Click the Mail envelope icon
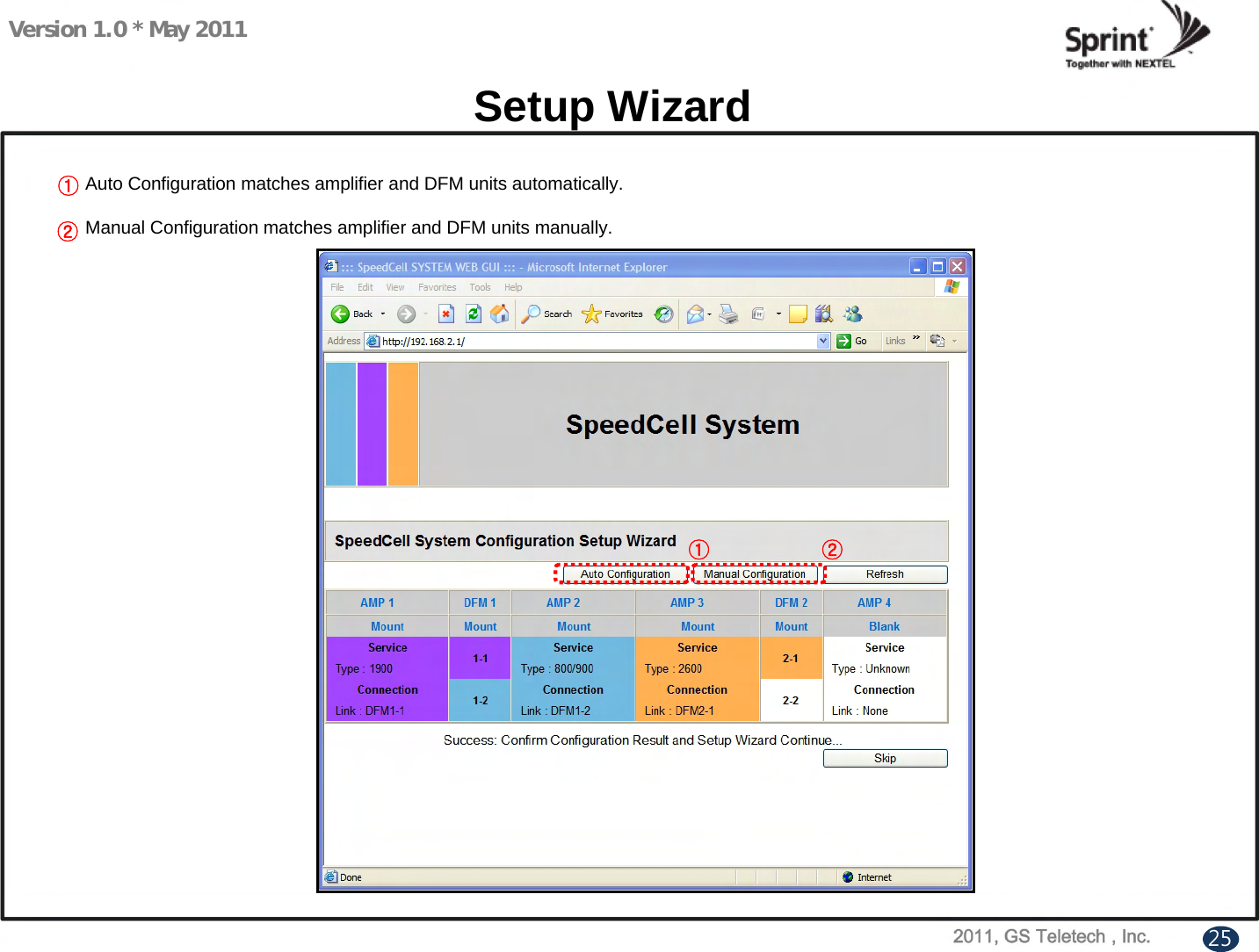This screenshot has height=952, width=1259. pos(695,314)
